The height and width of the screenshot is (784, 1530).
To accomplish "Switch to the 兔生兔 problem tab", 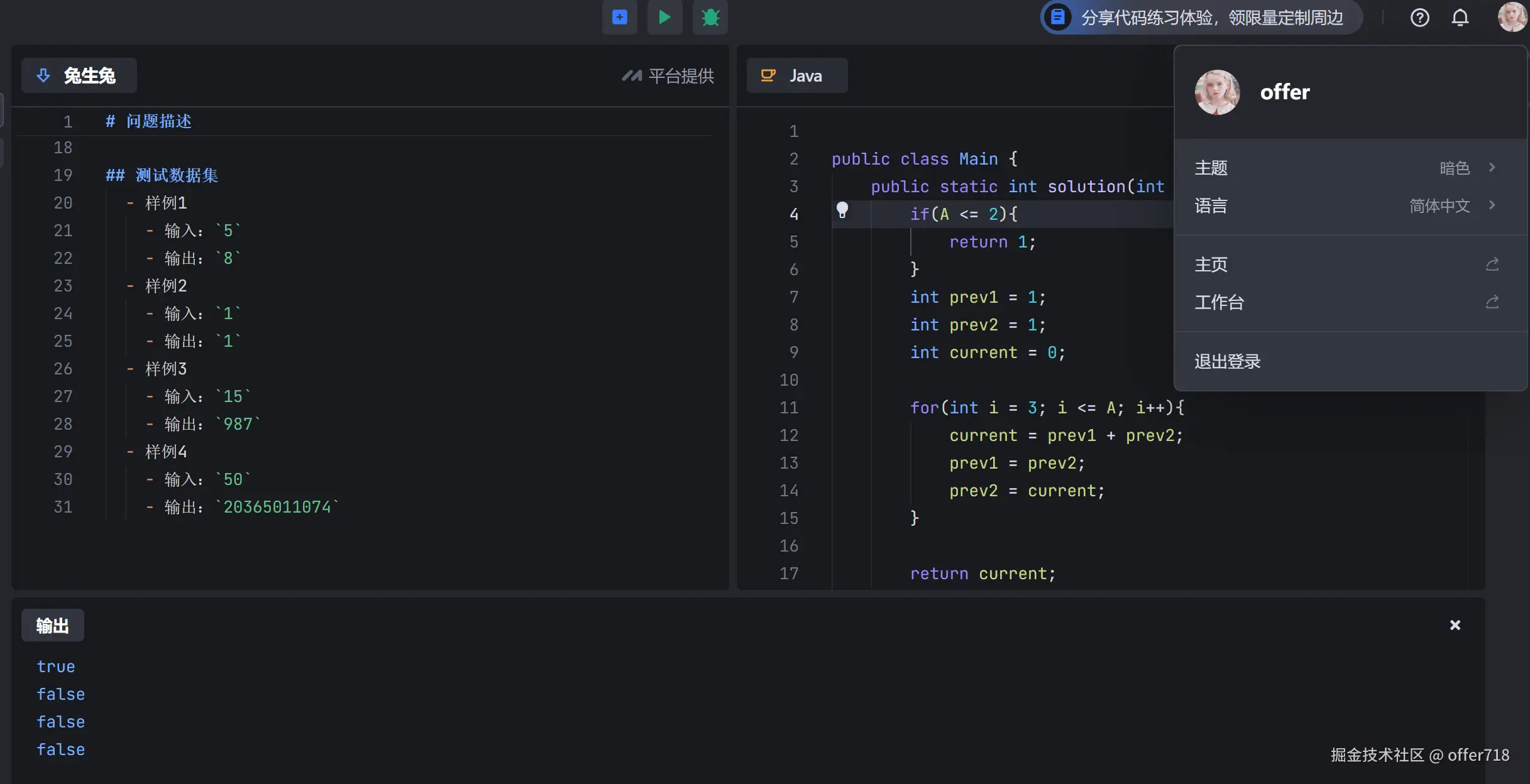I will 79,75.
